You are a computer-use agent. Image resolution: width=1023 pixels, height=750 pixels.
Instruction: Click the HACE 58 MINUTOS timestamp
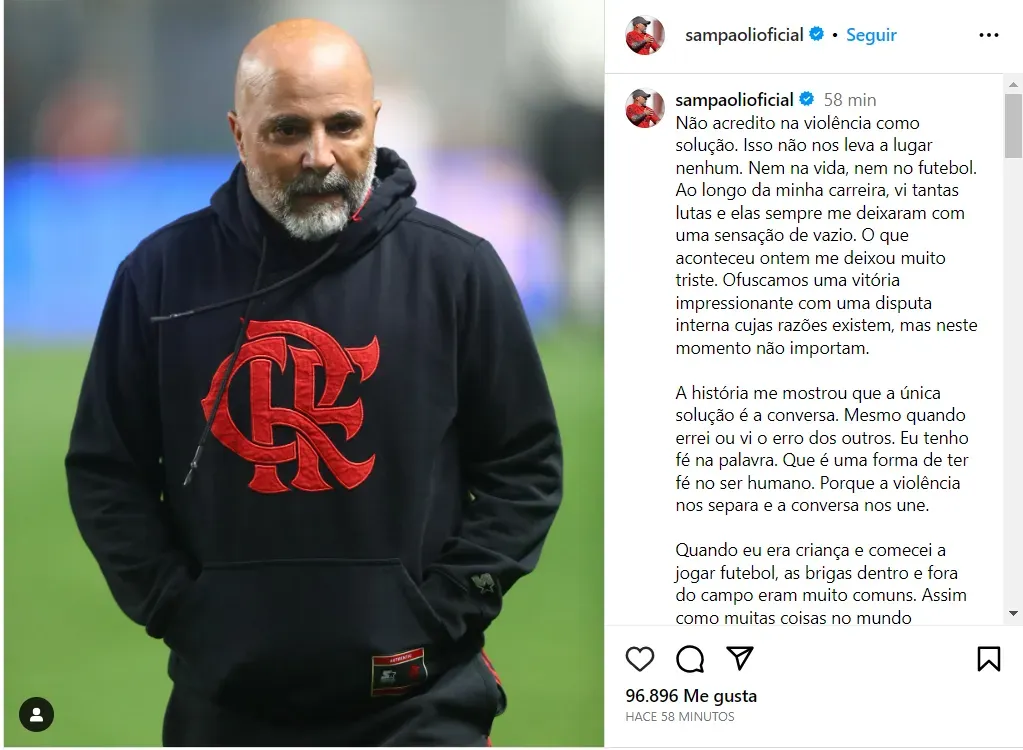pos(680,717)
